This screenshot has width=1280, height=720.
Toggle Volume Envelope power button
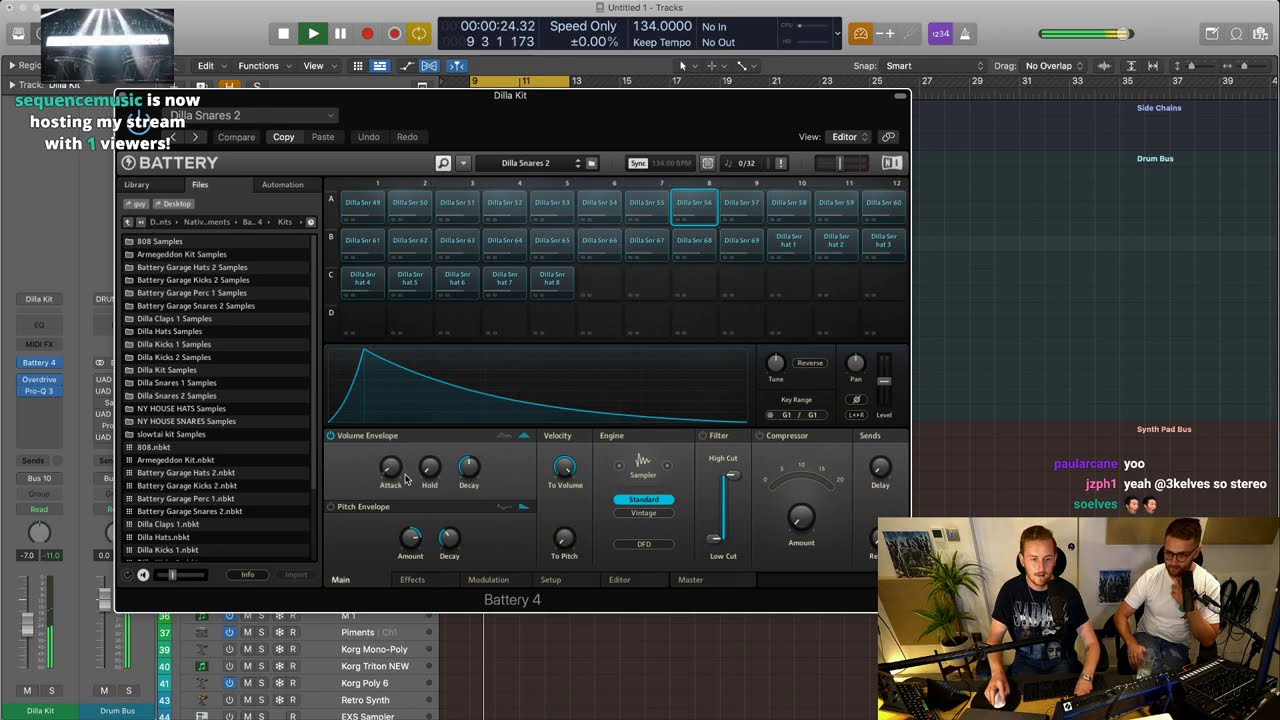(x=330, y=435)
